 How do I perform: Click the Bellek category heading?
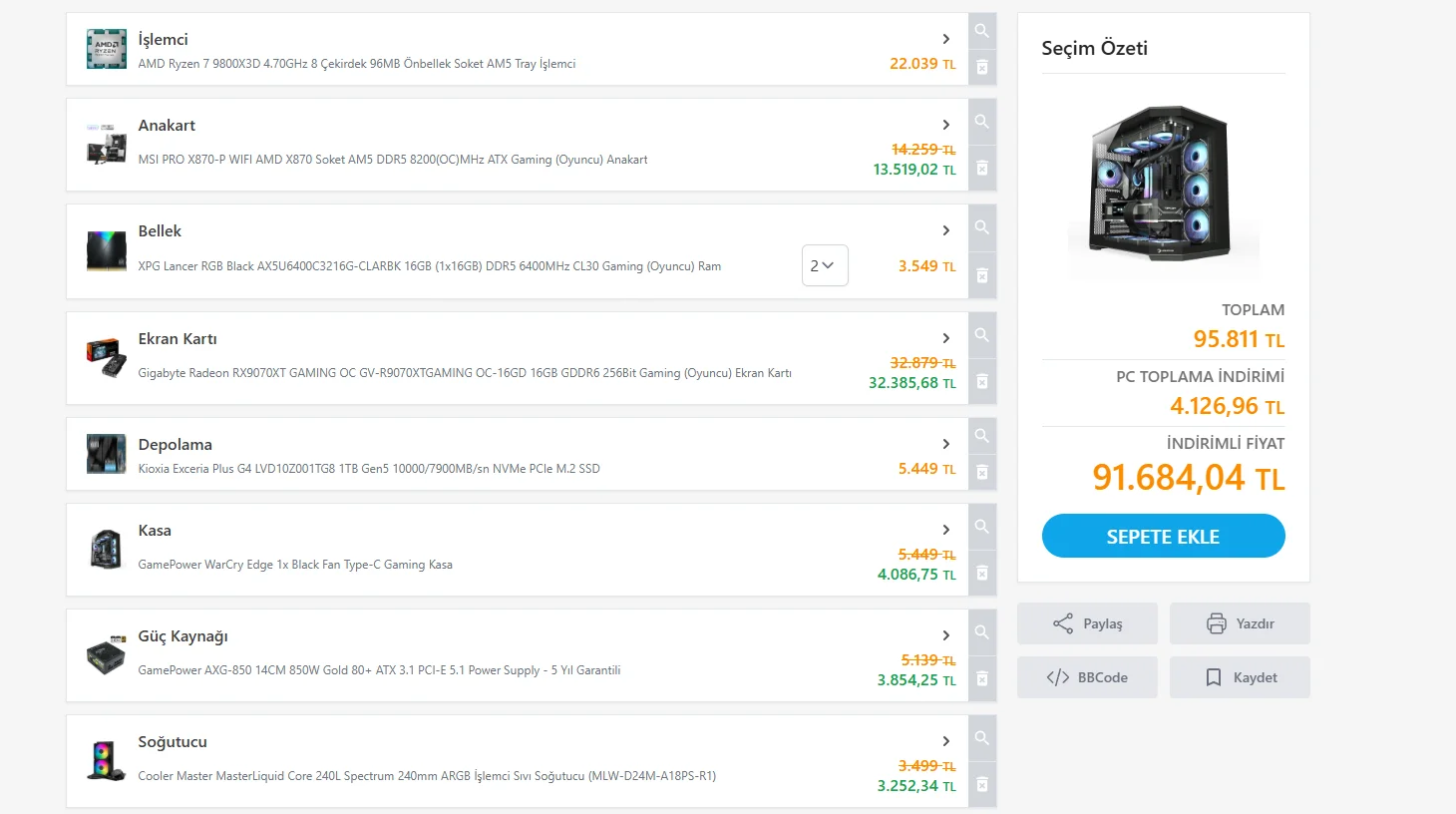click(x=160, y=230)
